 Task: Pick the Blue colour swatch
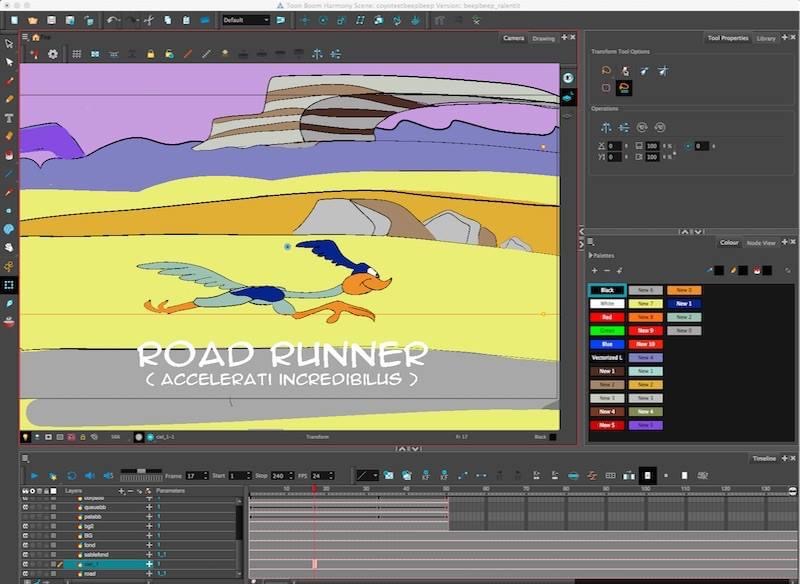[x=607, y=344]
